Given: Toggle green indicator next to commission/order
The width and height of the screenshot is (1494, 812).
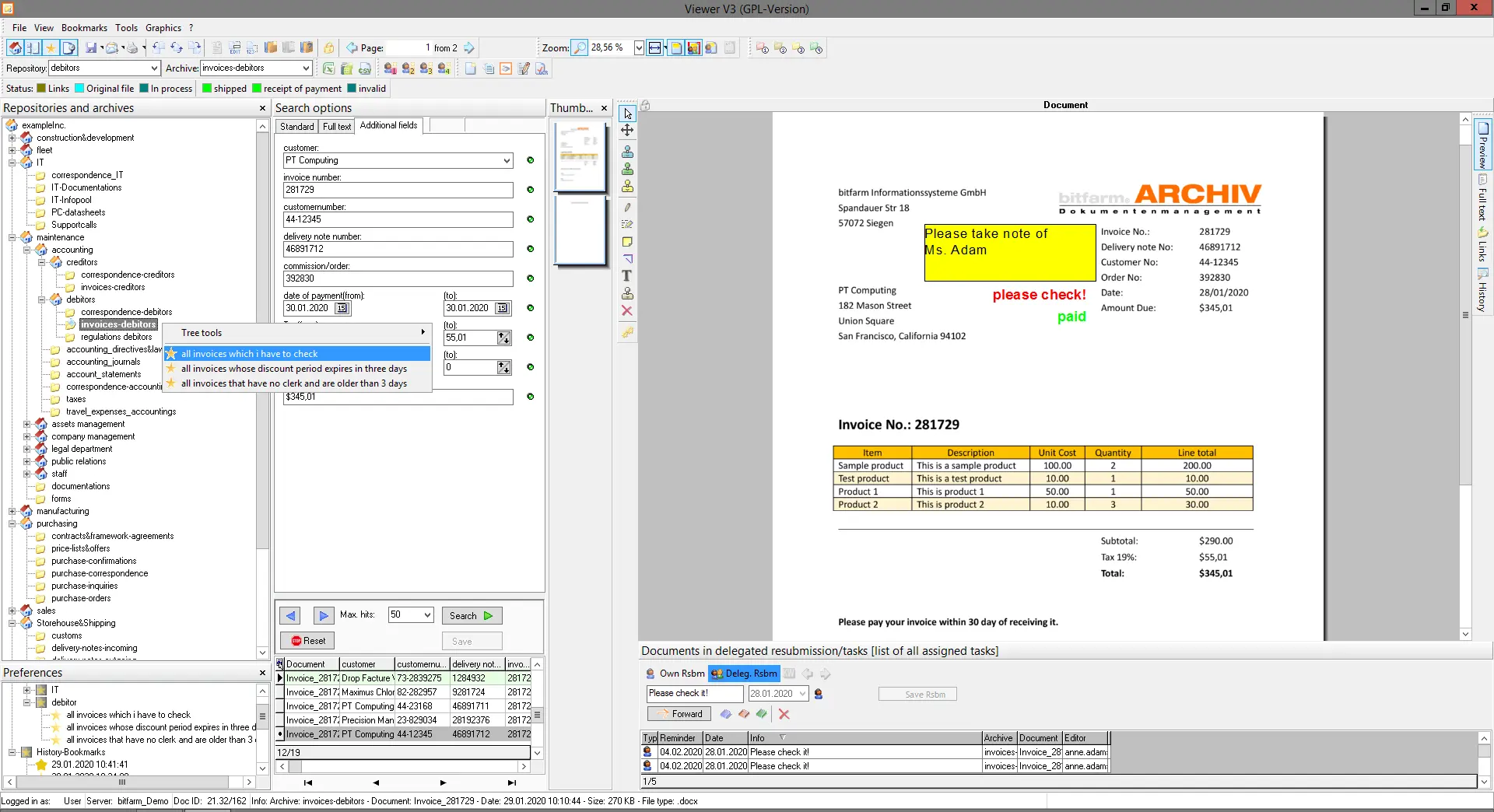Looking at the screenshot, I should [x=530, y=278].
